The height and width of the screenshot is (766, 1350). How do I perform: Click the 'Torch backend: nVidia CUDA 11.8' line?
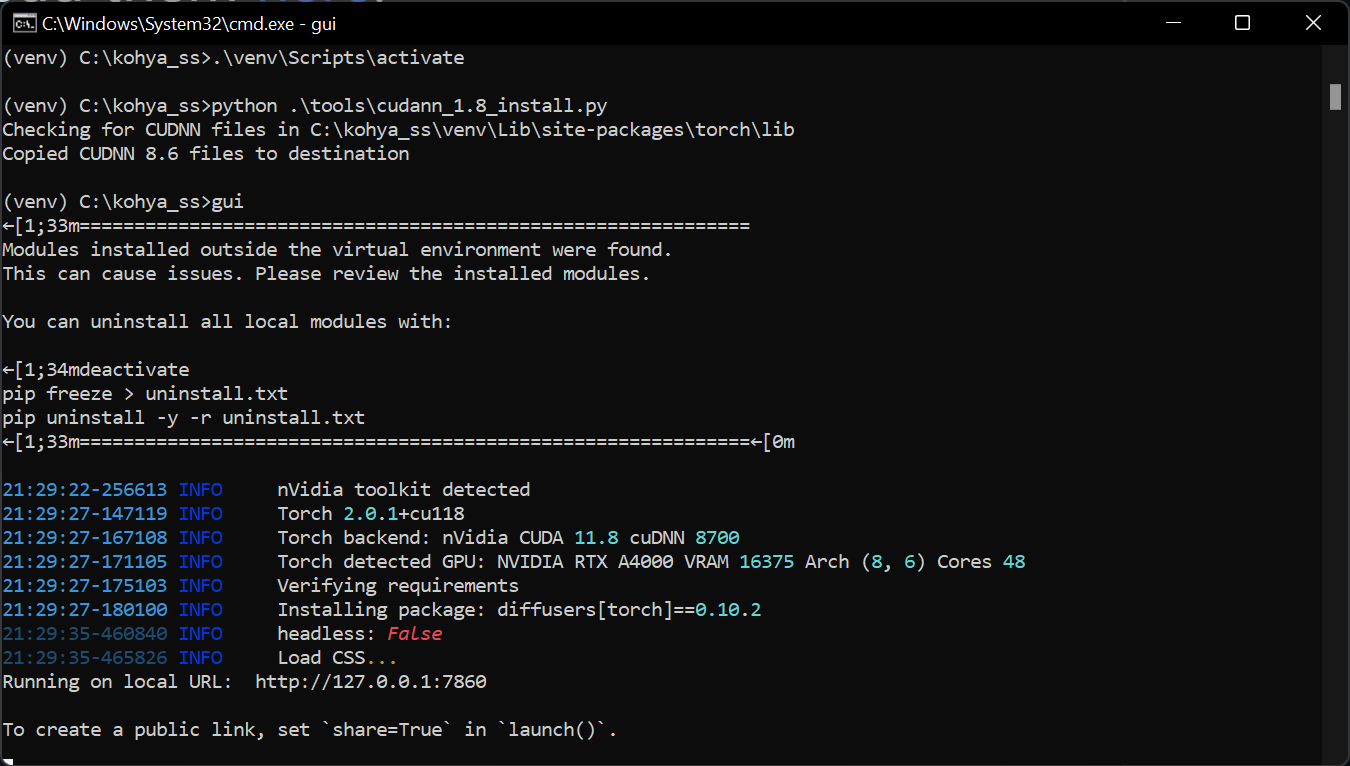tap(508, 538)
